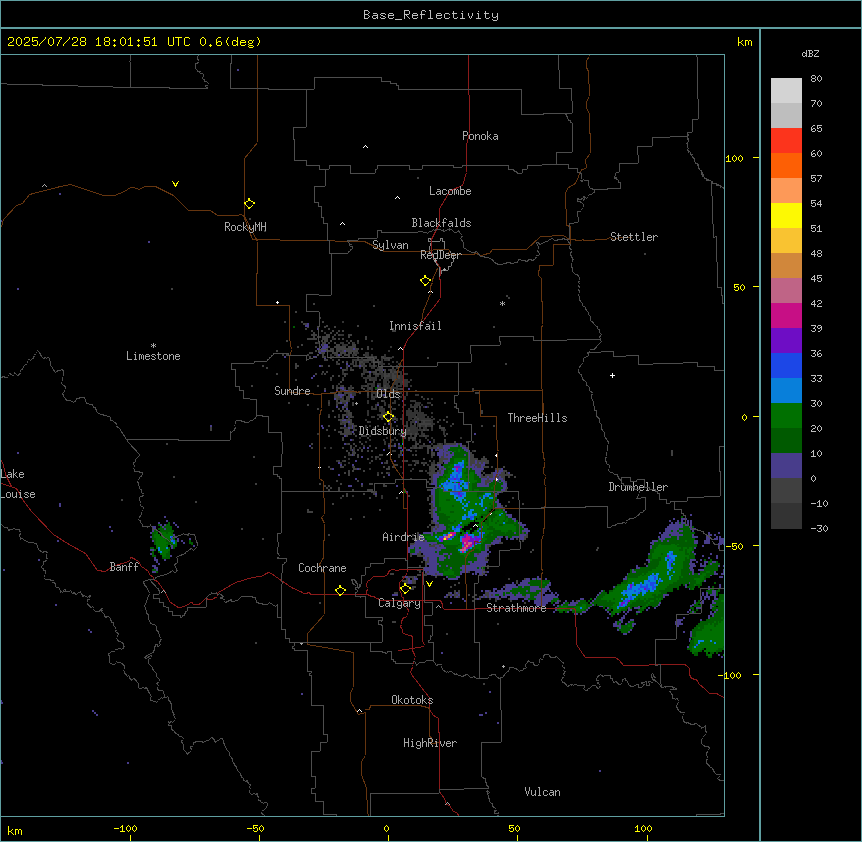
Task: Click the Didsbury city label
Action: [x=383, y=431]
